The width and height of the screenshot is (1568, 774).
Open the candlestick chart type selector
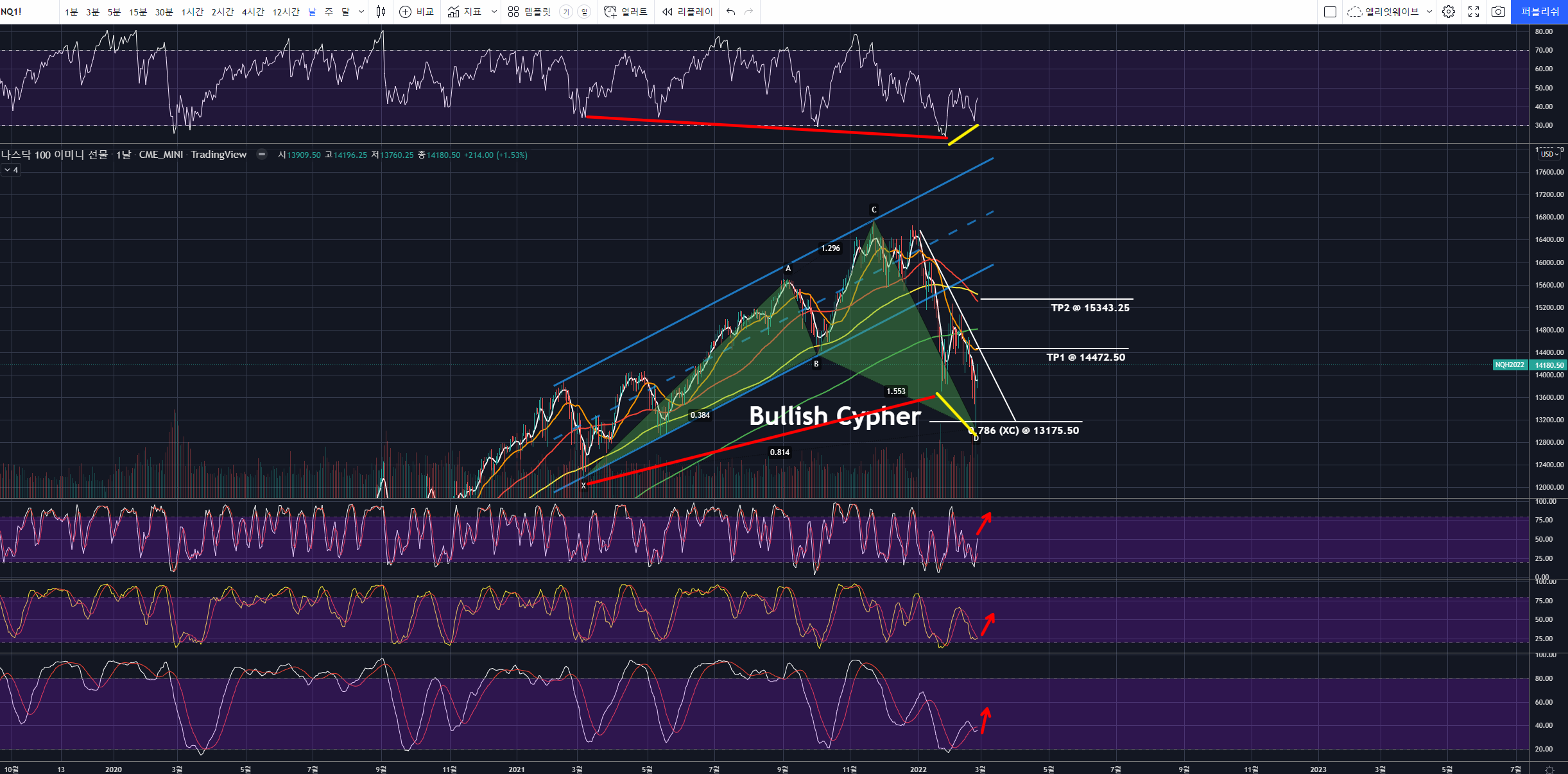pos(381,12)
